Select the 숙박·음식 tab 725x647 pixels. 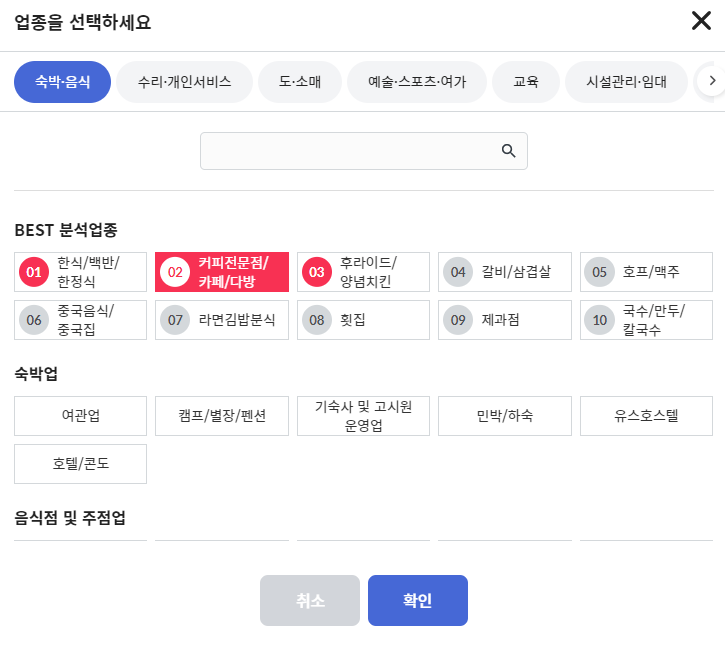[62, 82]
